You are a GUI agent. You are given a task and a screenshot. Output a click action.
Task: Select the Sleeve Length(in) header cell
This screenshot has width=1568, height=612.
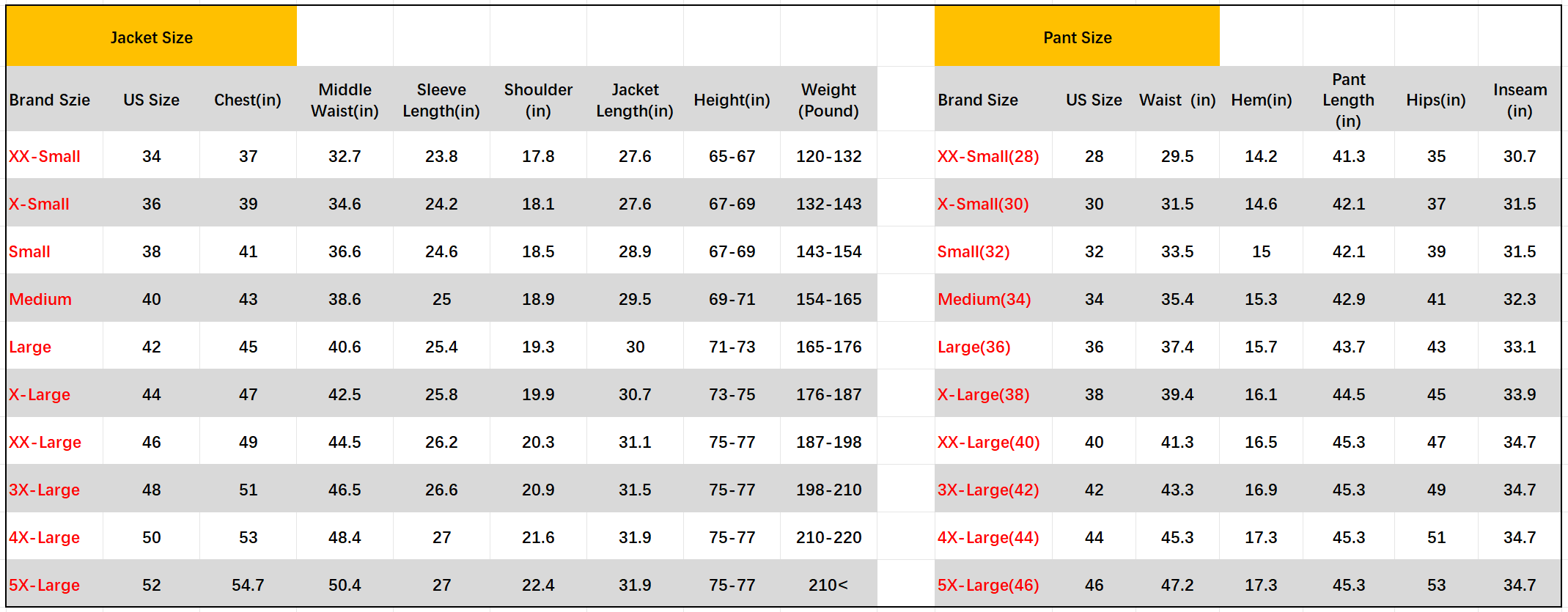[x=441, y=100]
